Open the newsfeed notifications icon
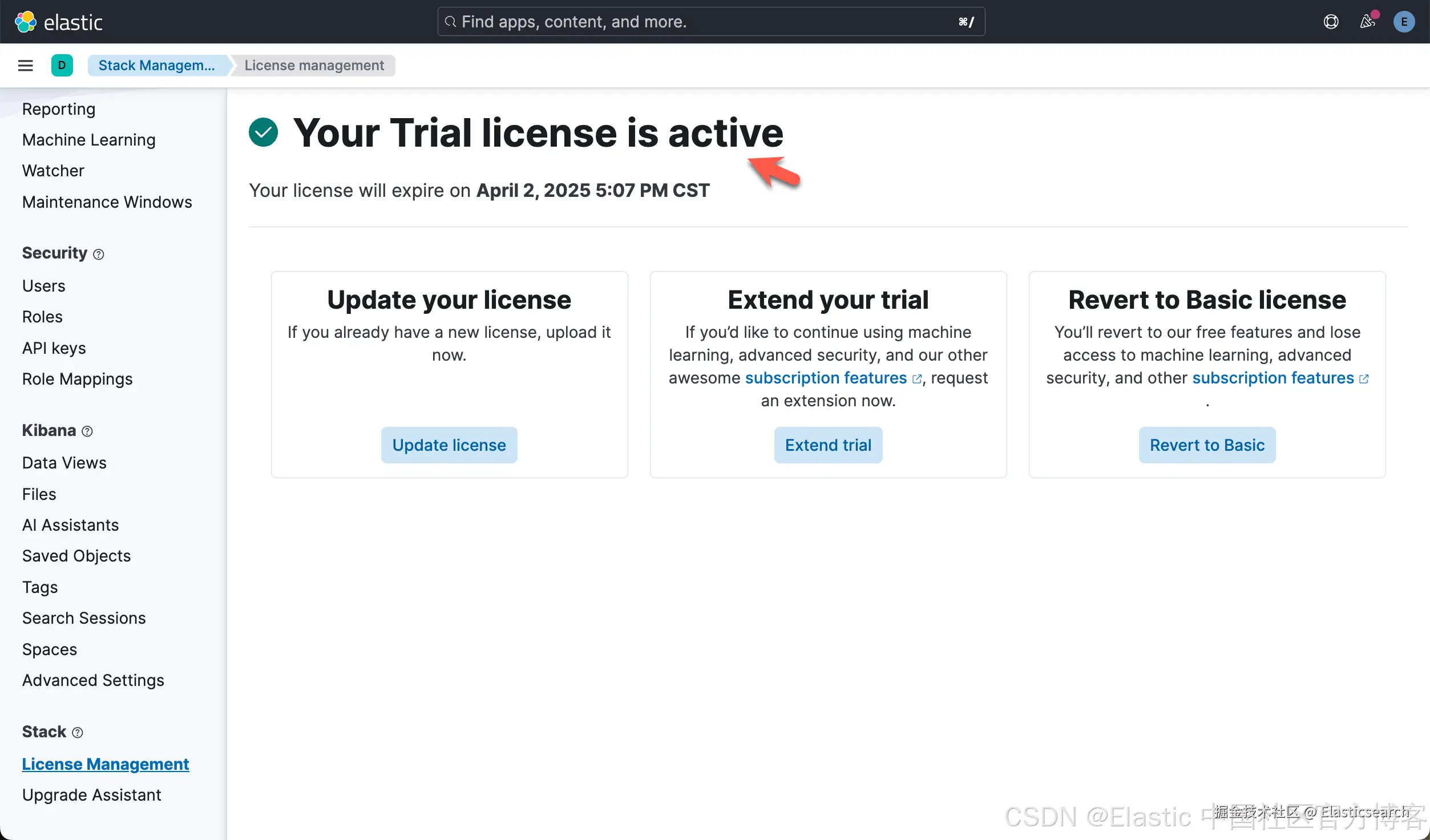Screen dimensions: 1430x840 1367,22
